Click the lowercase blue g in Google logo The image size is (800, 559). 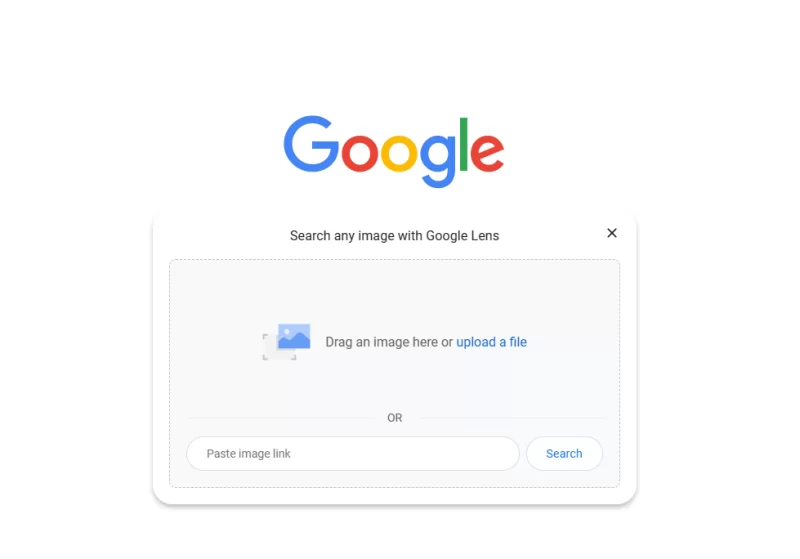tap(438, 161)
